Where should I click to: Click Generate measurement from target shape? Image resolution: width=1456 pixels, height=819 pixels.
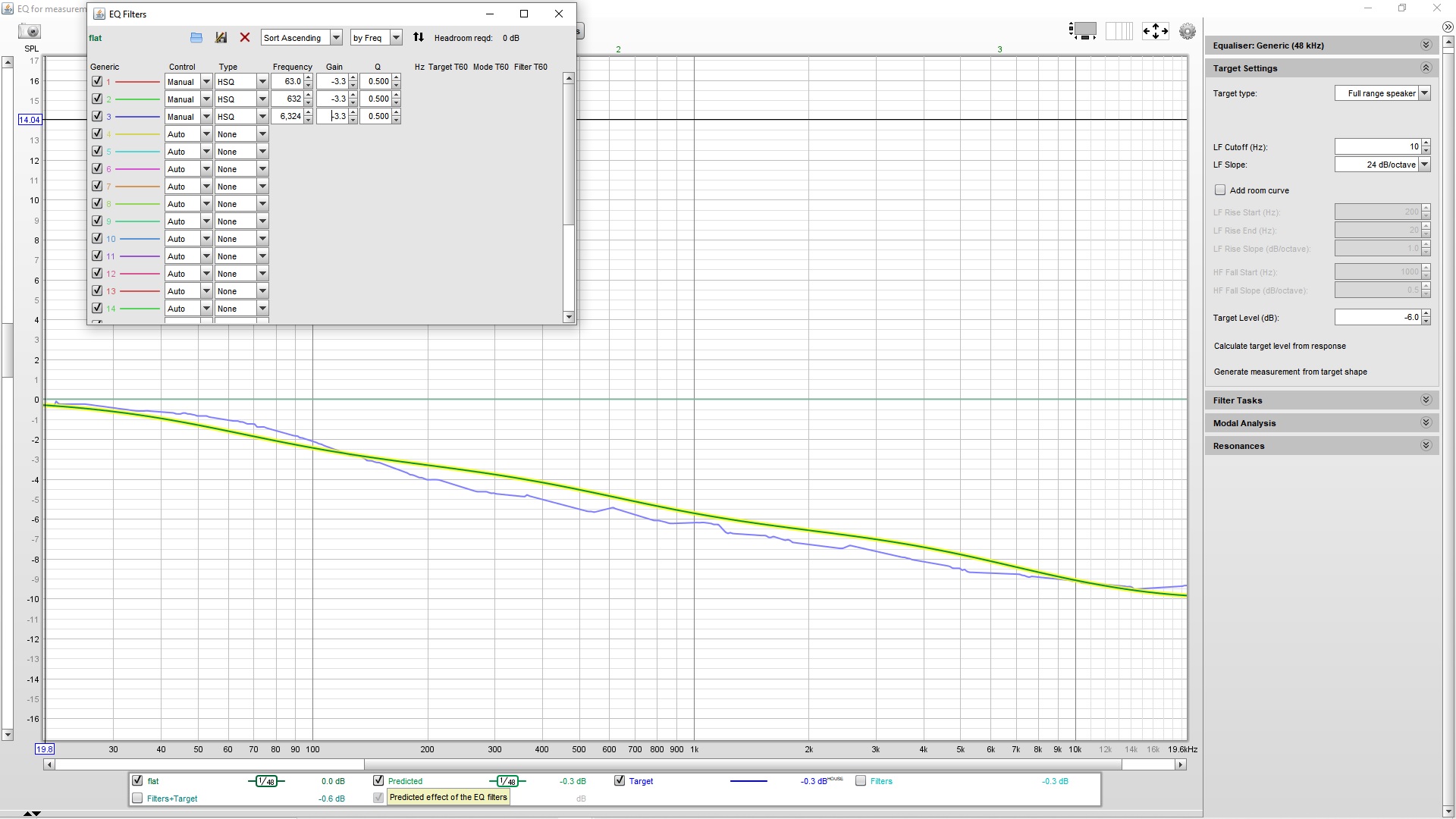click(1290, 371)
